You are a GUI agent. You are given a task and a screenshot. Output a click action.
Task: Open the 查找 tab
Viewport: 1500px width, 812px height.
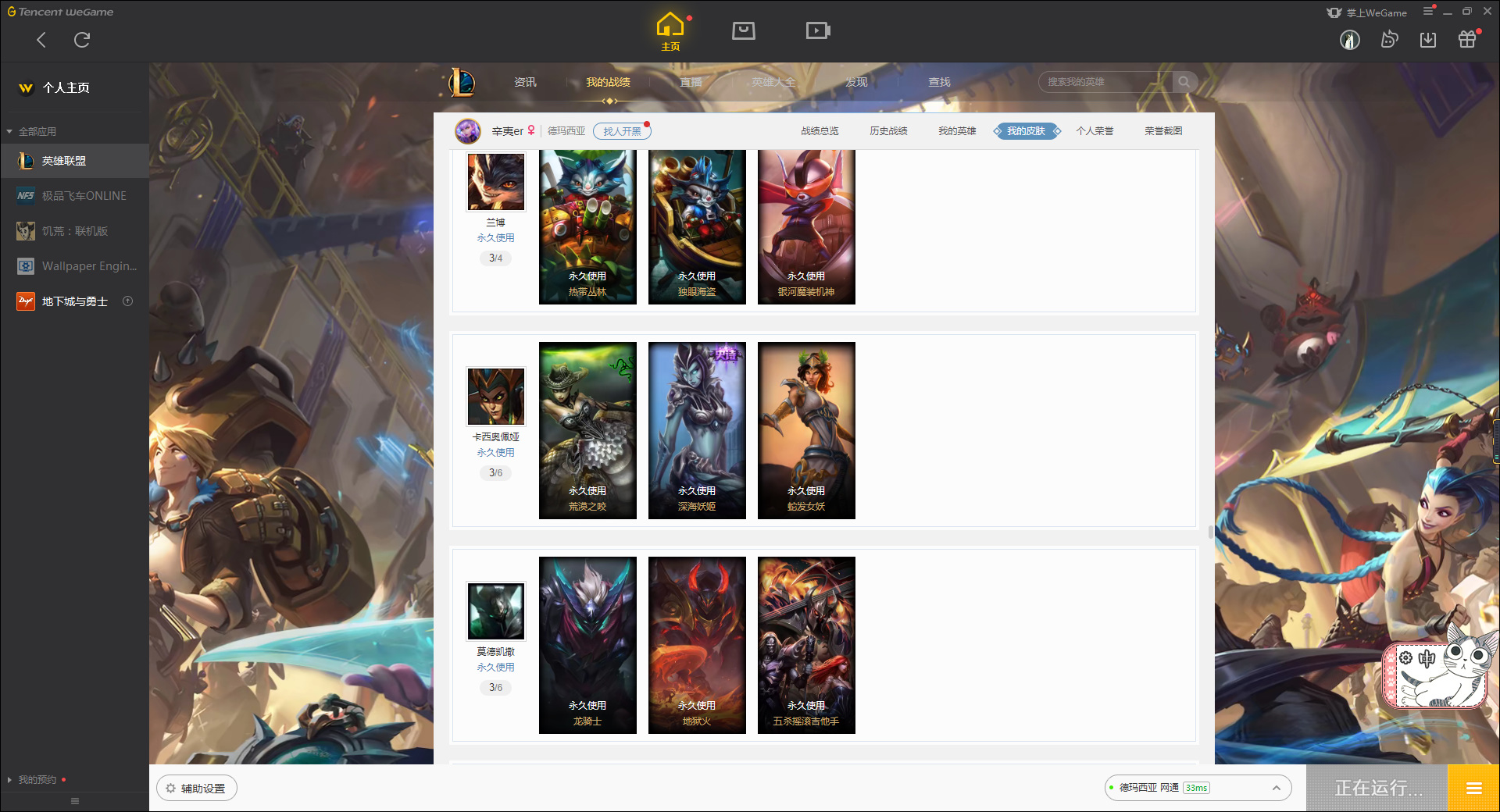pos(939,82)
